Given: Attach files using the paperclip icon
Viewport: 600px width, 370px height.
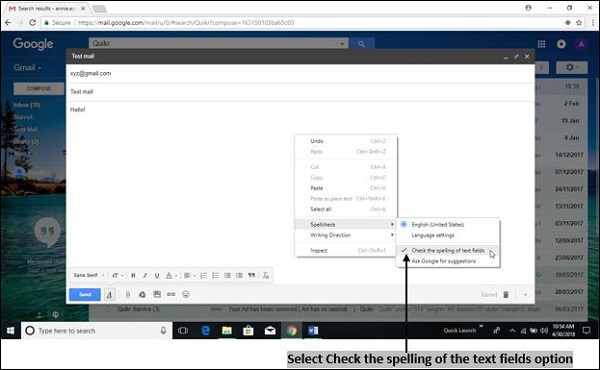Looking at the screenshot, I should pyautogui.click(x=128, y=294).
